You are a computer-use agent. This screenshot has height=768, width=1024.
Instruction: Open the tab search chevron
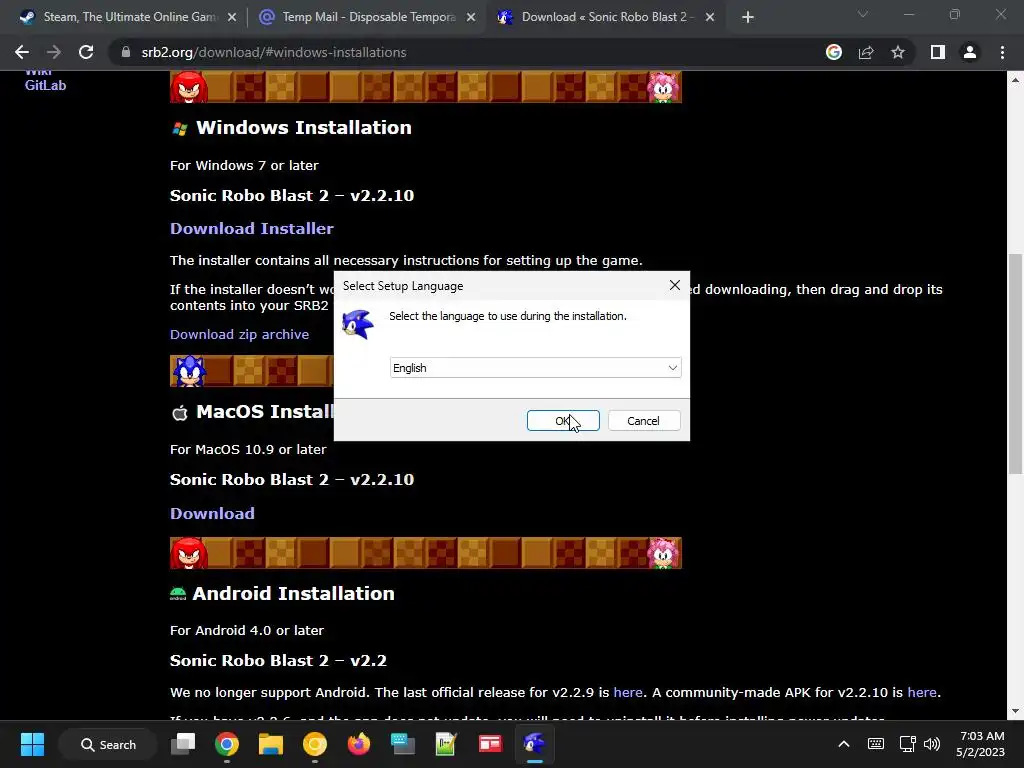tap(863, 14)
